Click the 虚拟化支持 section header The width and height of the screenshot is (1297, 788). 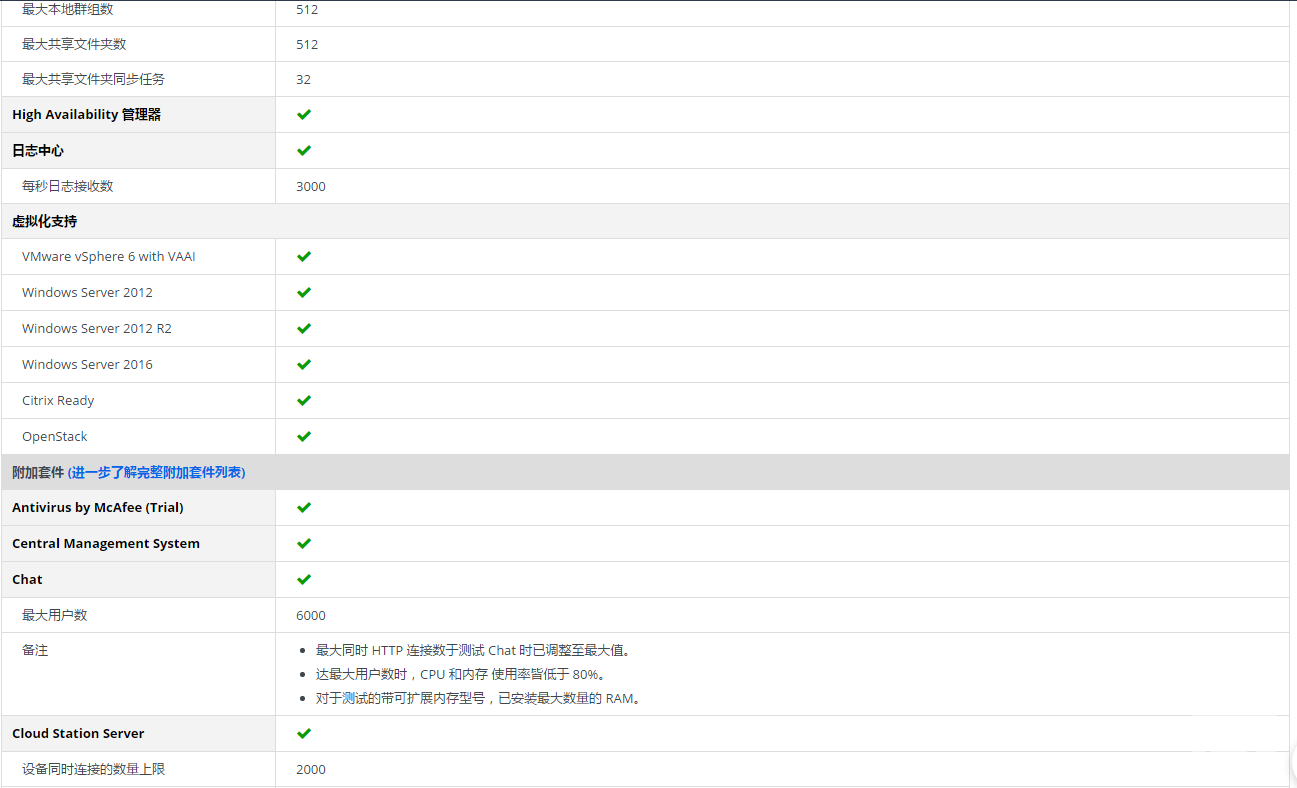(x=44, y=221)
